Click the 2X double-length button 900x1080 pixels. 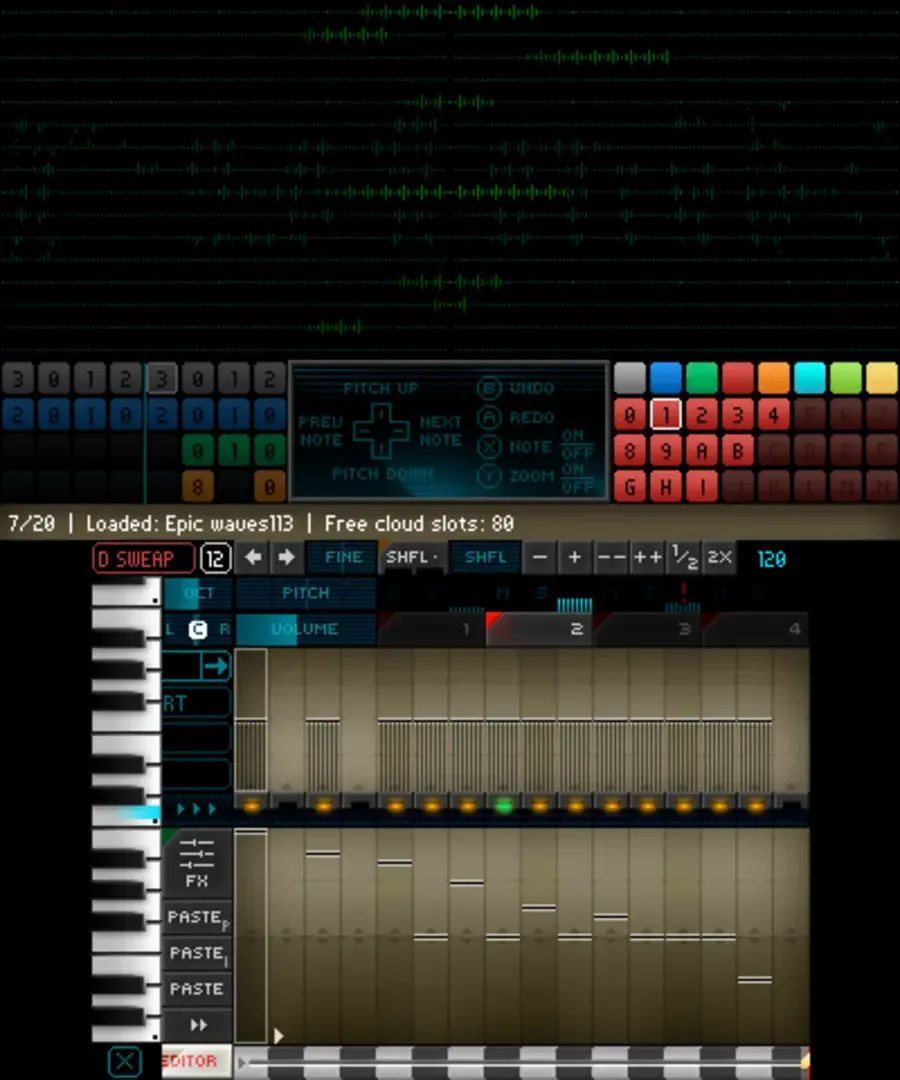[719, 558]
